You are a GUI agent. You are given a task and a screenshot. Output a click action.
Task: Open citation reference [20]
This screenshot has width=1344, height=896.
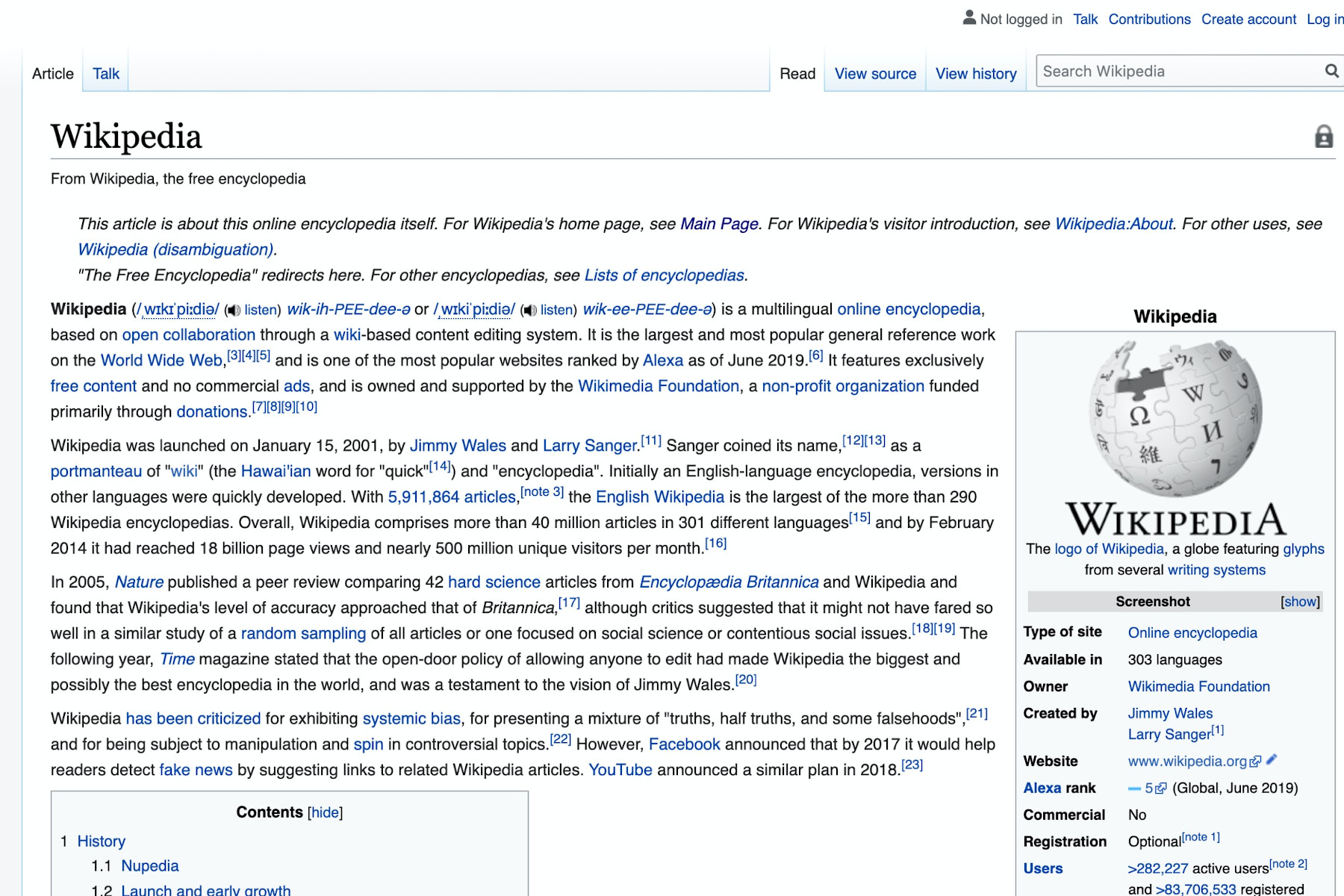pos(746,679)
